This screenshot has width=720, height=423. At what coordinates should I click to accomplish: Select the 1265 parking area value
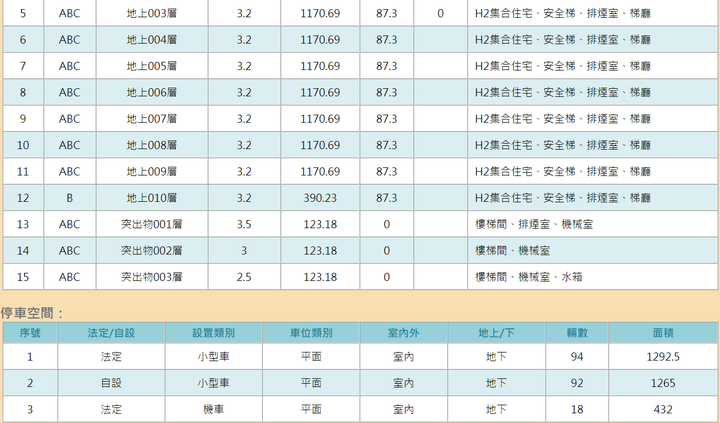click(663, 383)
